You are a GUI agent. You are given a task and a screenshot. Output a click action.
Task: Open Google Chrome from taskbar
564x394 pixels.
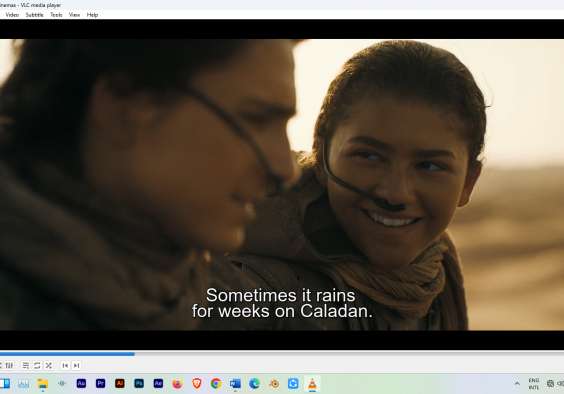coord(216,384)
